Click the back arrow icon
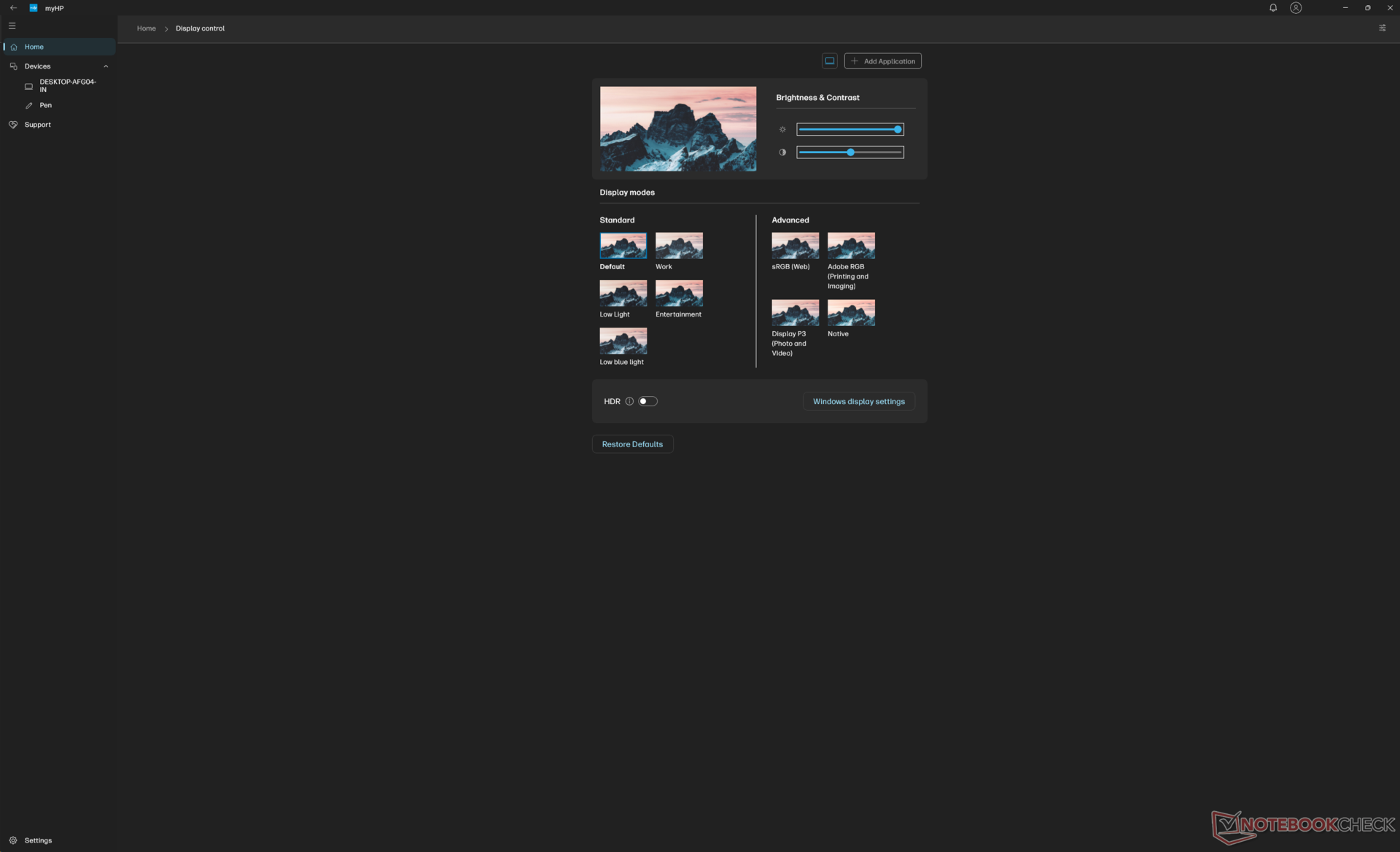The height and width of the screenshot is (852, 1400). point(13,8)
